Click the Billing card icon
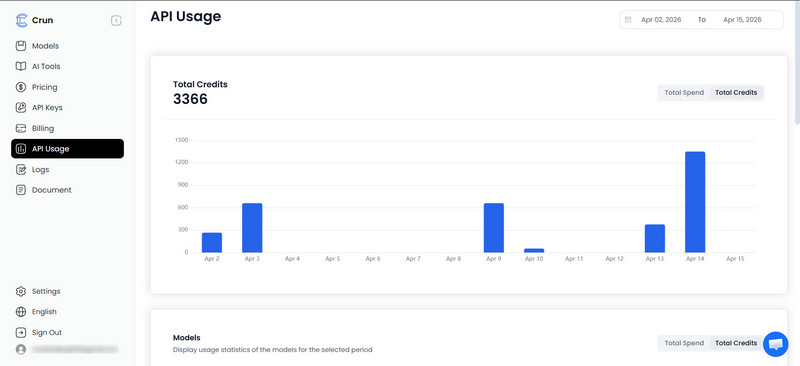This screenshot has height=366, width=800. pyautogui.click(x=21, y=128)
